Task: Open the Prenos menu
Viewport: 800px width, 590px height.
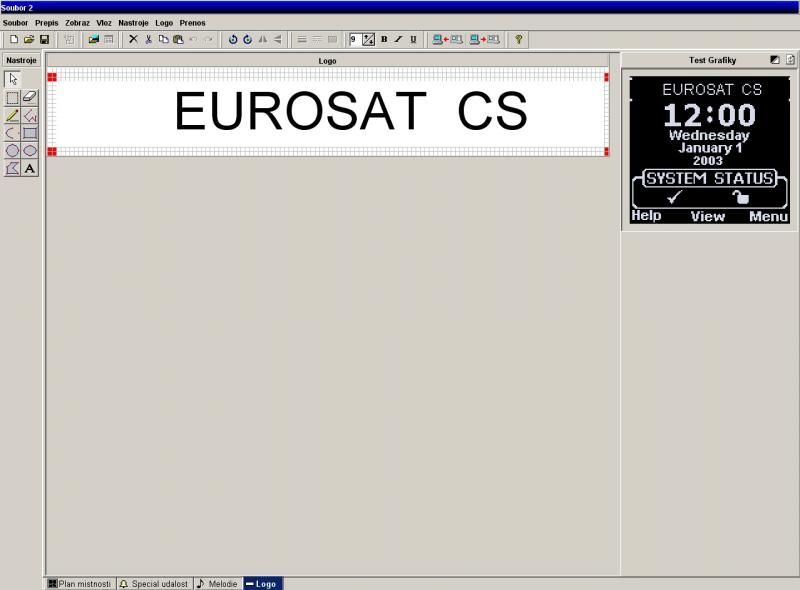Action: pyautogui.click(x=192, y=22)
